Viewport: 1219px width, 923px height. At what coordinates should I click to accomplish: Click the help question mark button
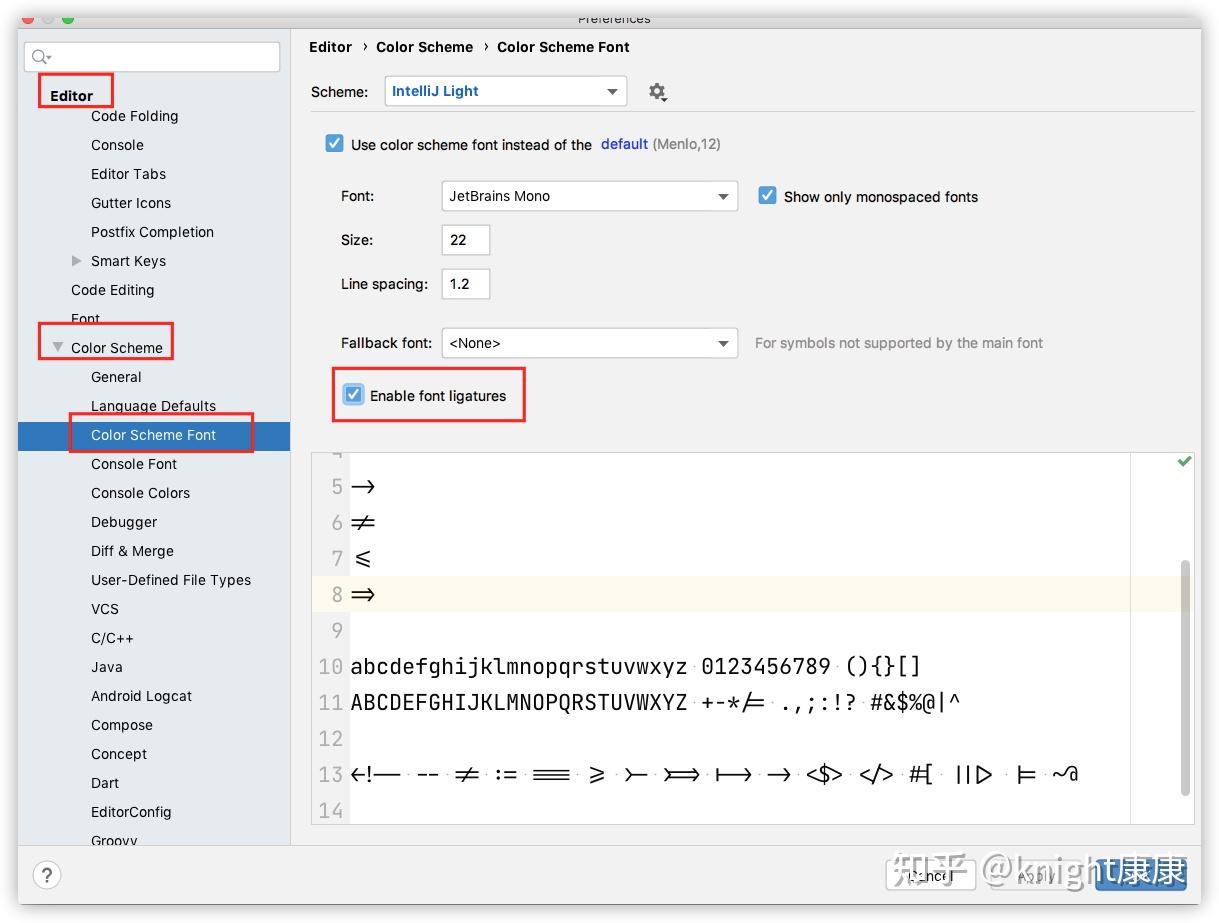pos(47,875)
